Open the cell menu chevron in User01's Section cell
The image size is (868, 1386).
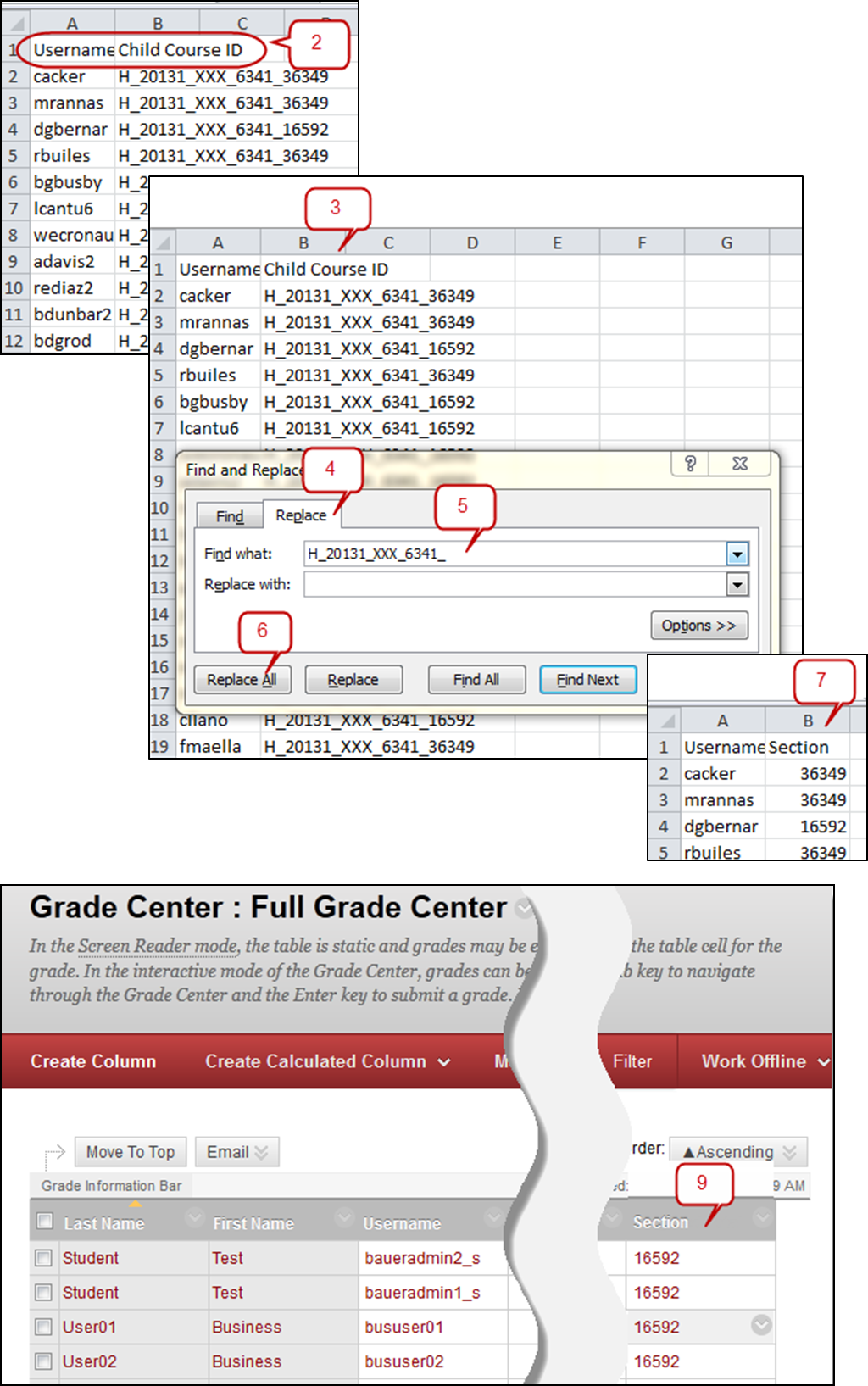(x=761, y=1325)
